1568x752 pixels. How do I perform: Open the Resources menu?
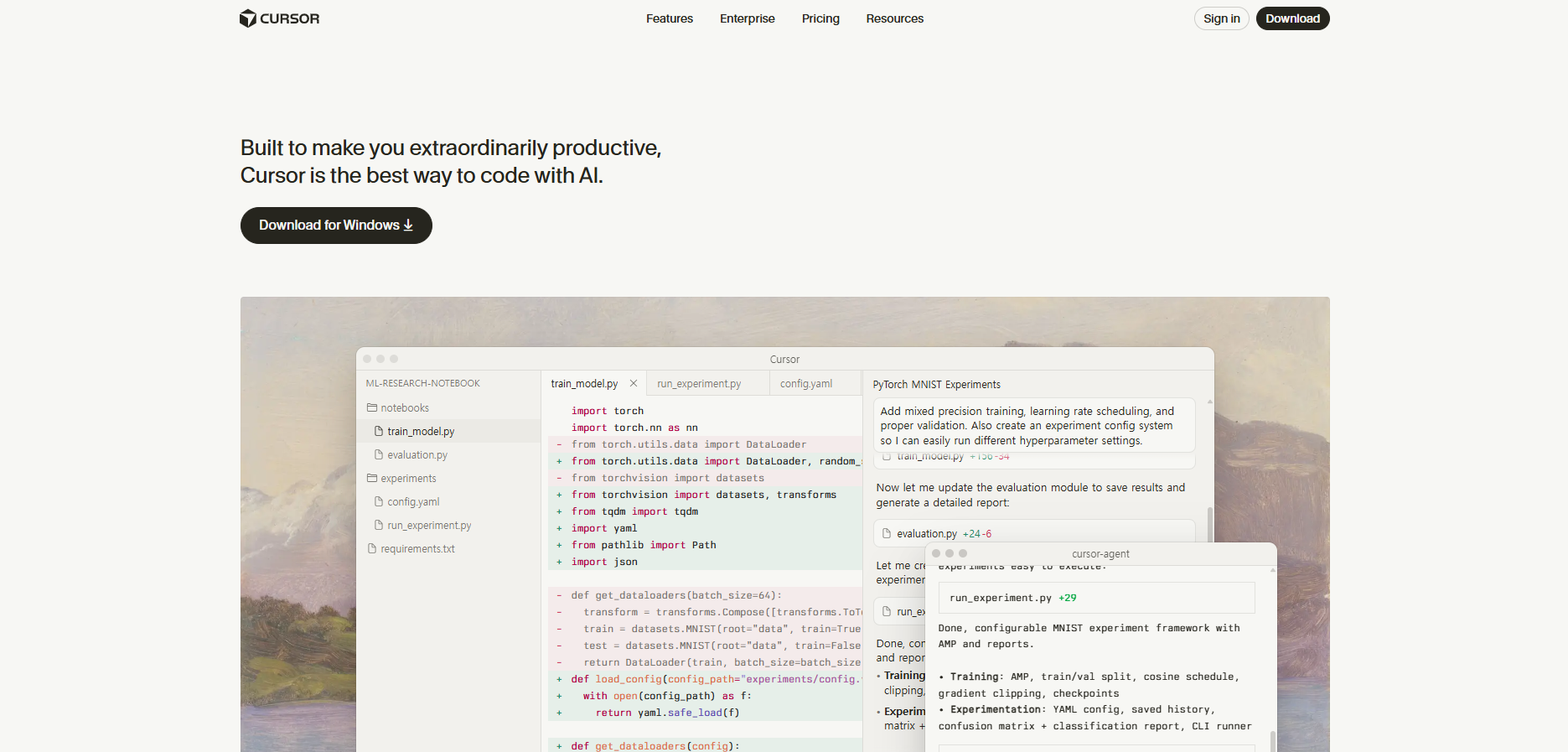coord(894,18)
